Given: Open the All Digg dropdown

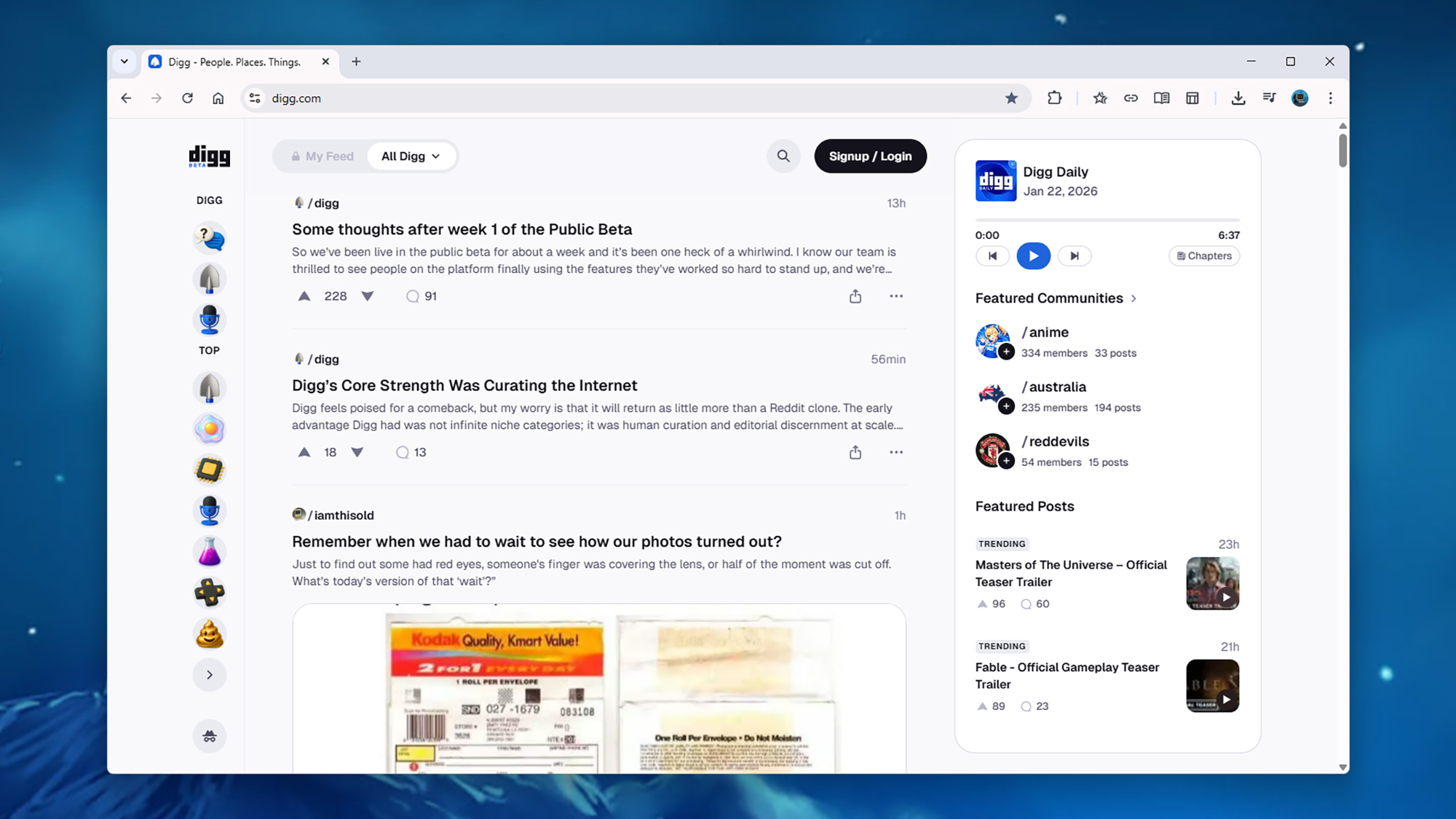Looking at the screenshot, I should (x=411, y=156).
